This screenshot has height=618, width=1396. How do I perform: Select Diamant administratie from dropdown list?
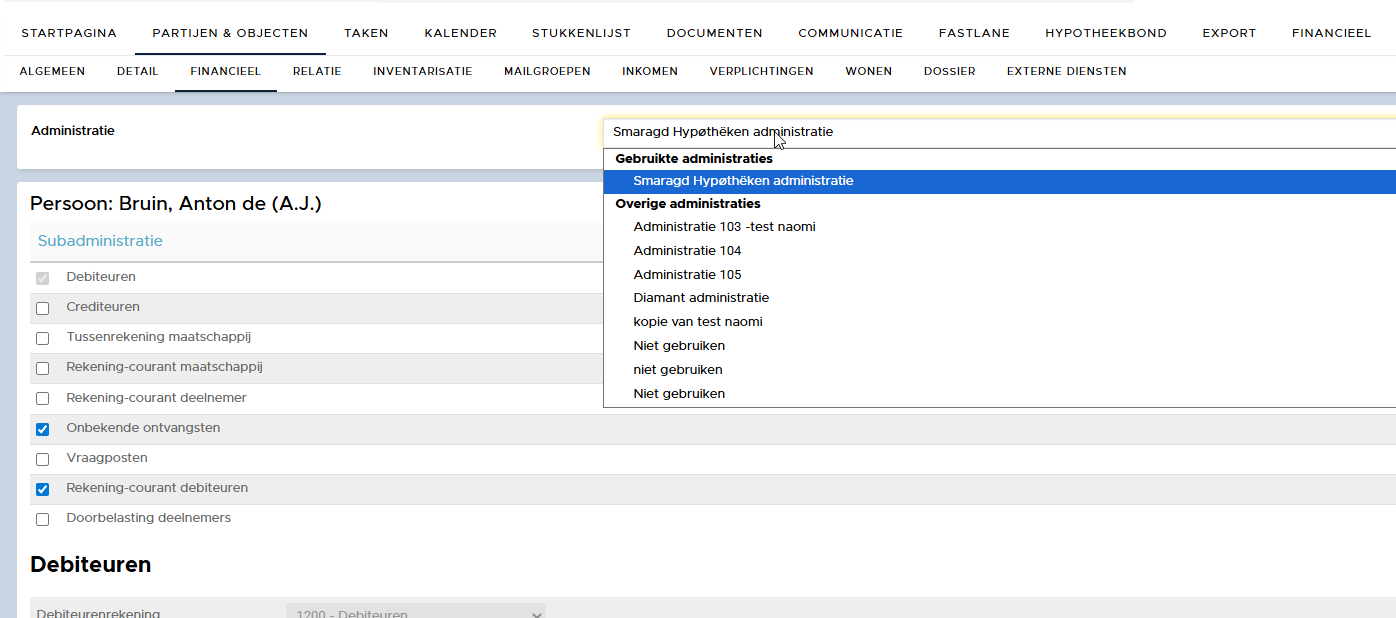tap(701, 298)
